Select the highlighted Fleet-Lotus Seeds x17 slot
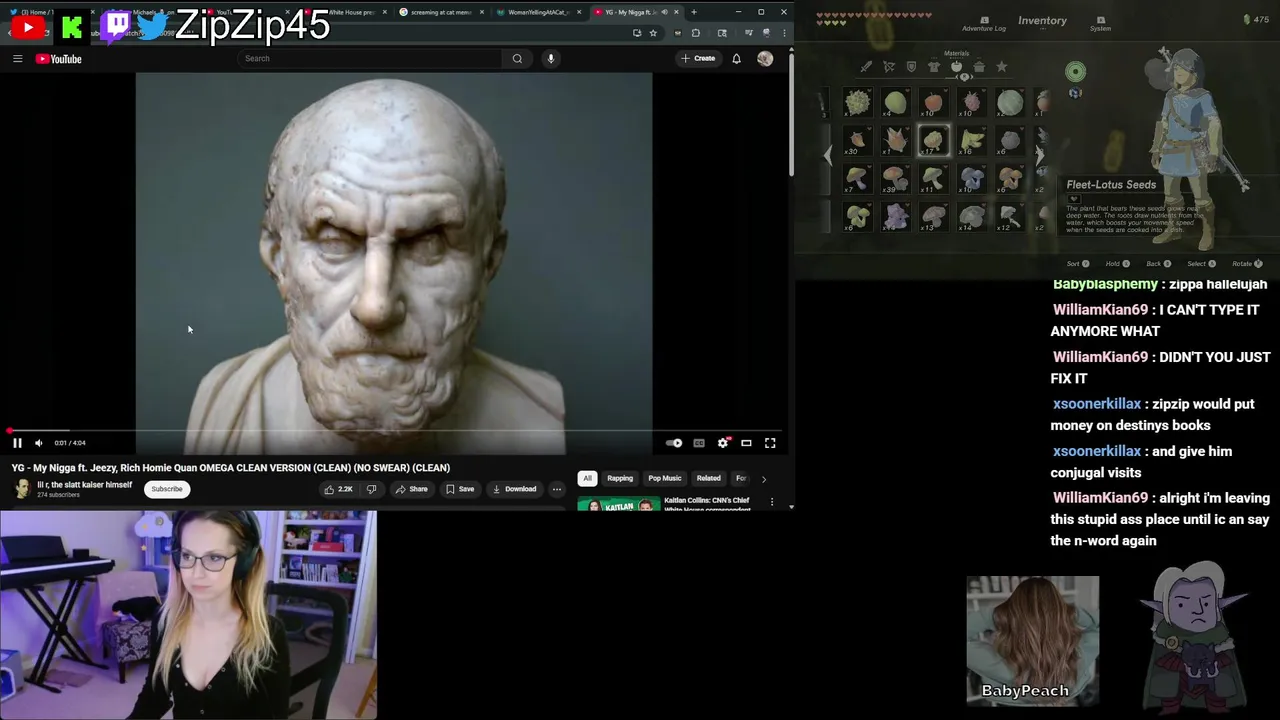The image size is (1280, 720). click(933, 141)
